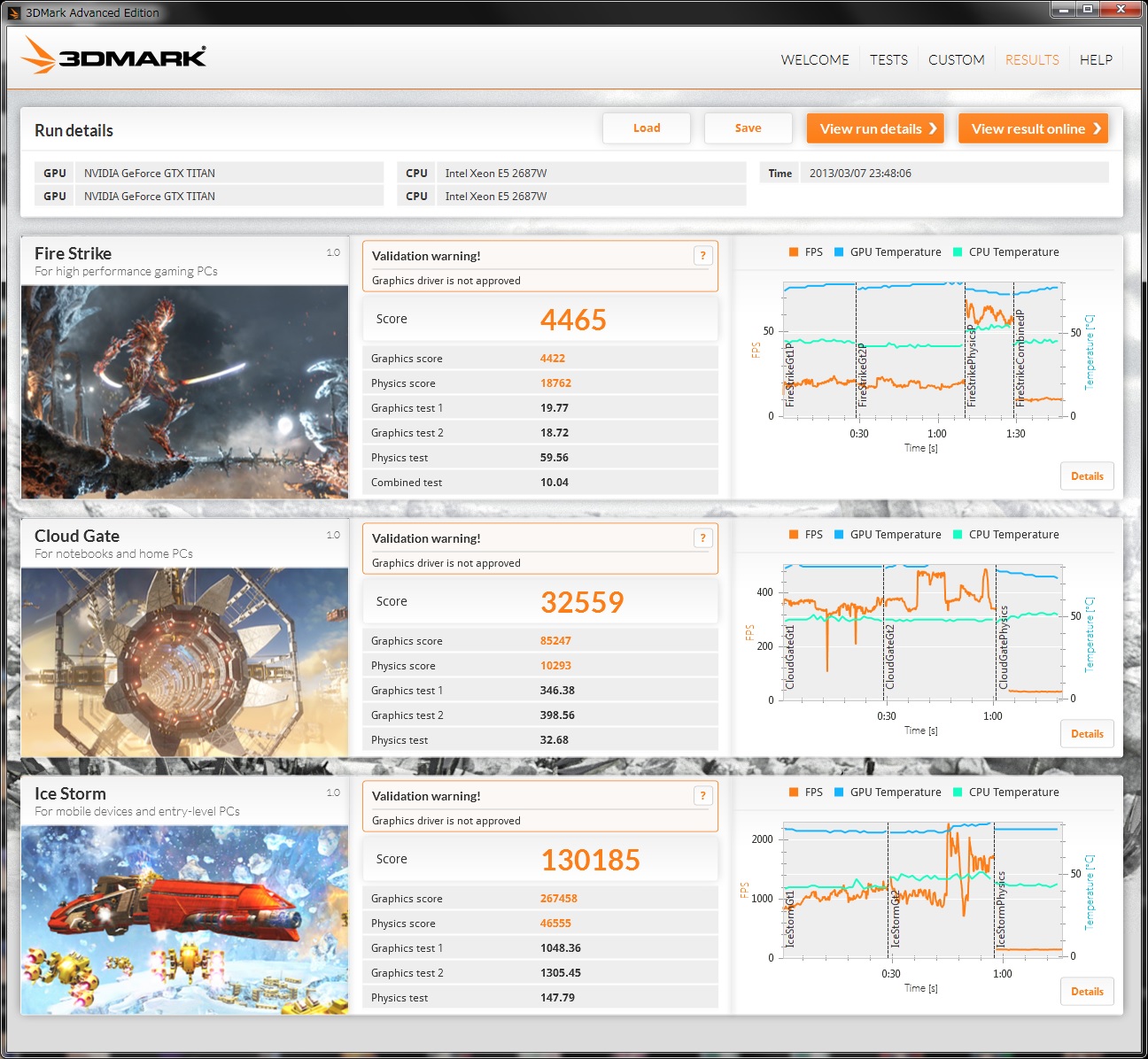Click the Run details heading
Viewport: 1148px width, 1059px height.
tap(74, 130)
